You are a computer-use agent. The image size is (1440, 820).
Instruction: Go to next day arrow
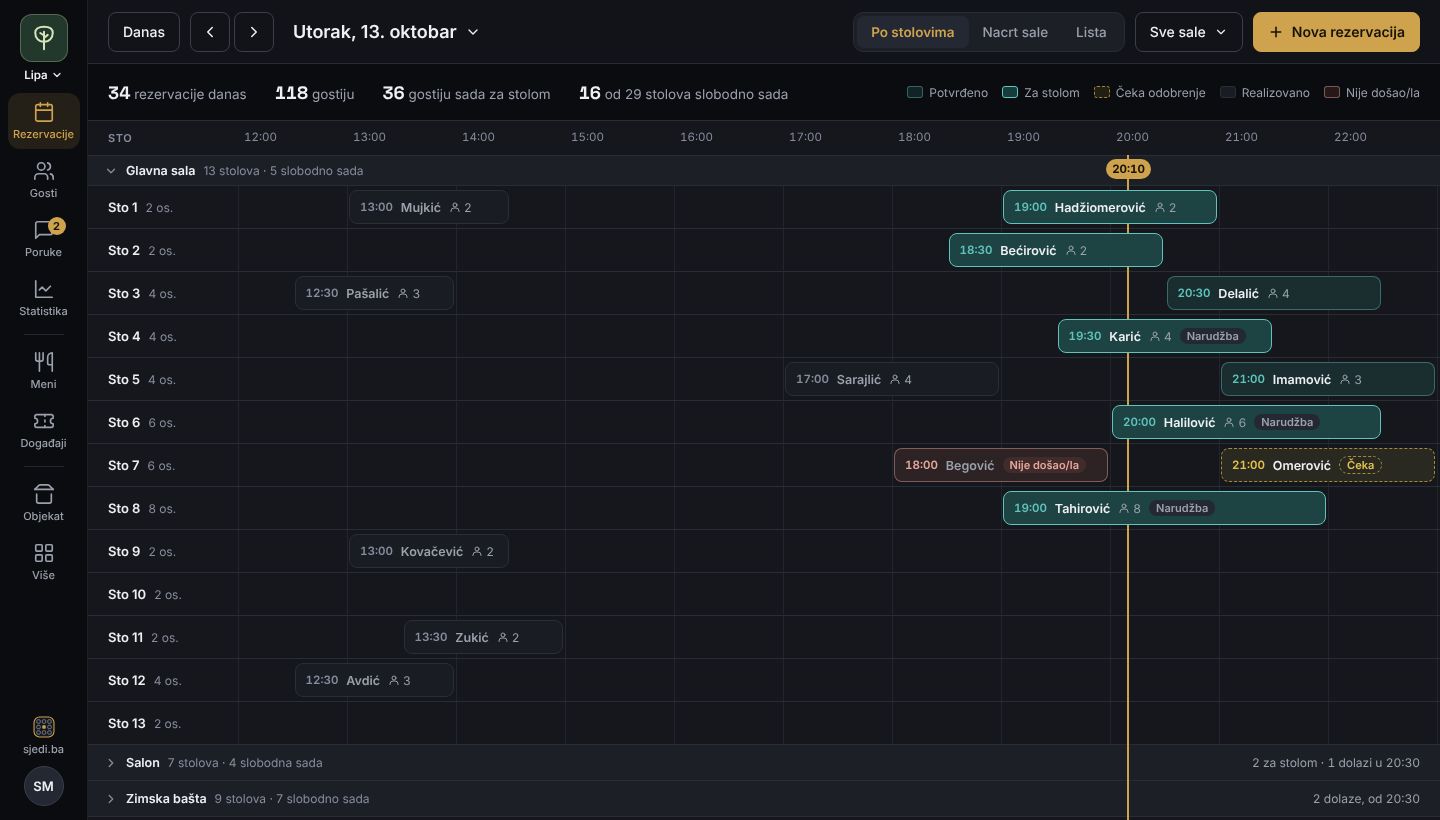(254, 32)
